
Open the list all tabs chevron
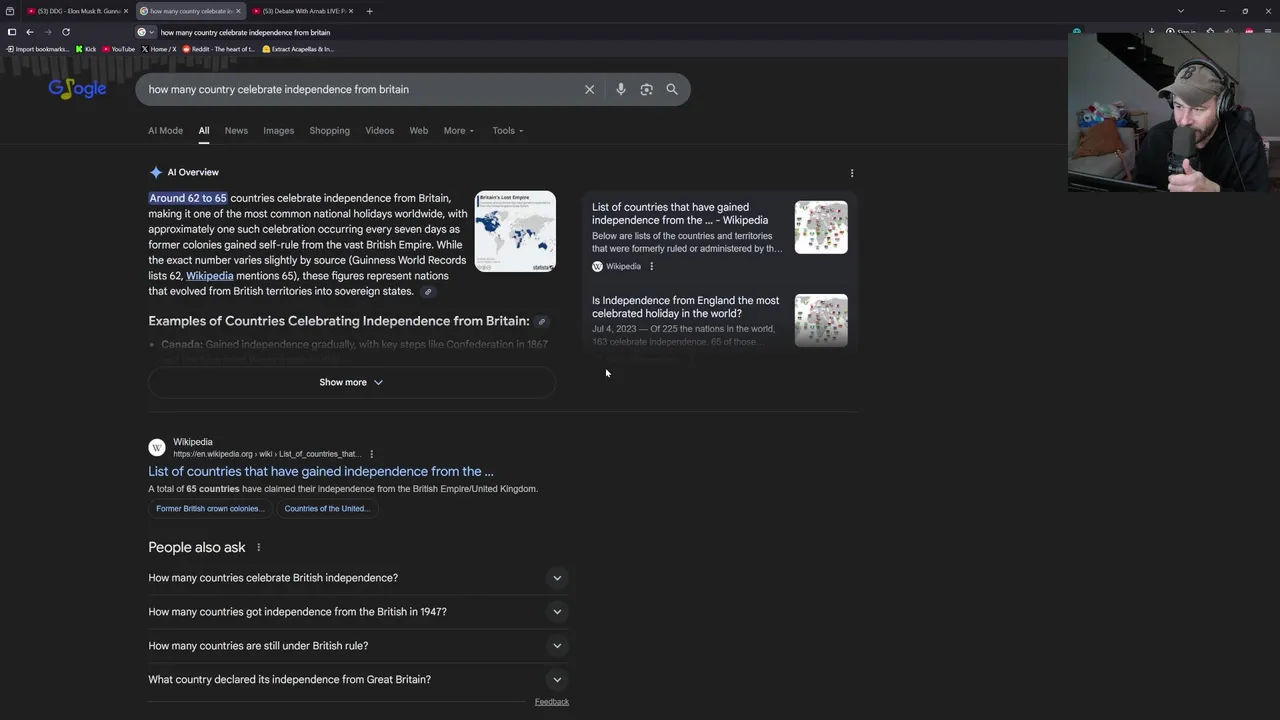(x=1180, y=11)
